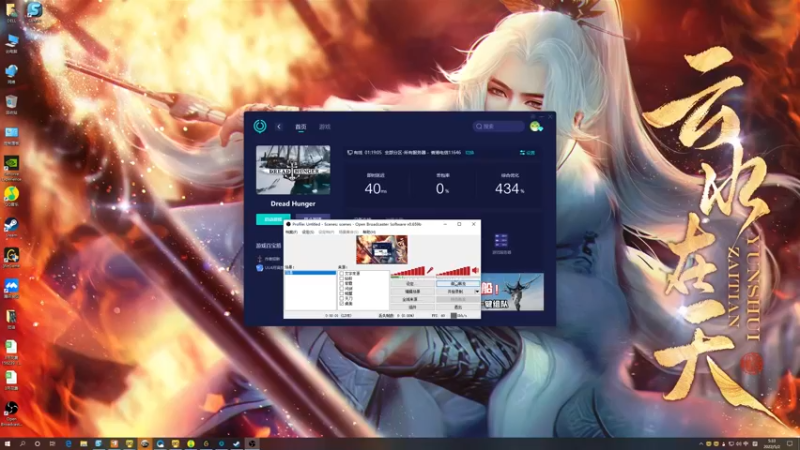Click the accelerator search box

[498, 126]
